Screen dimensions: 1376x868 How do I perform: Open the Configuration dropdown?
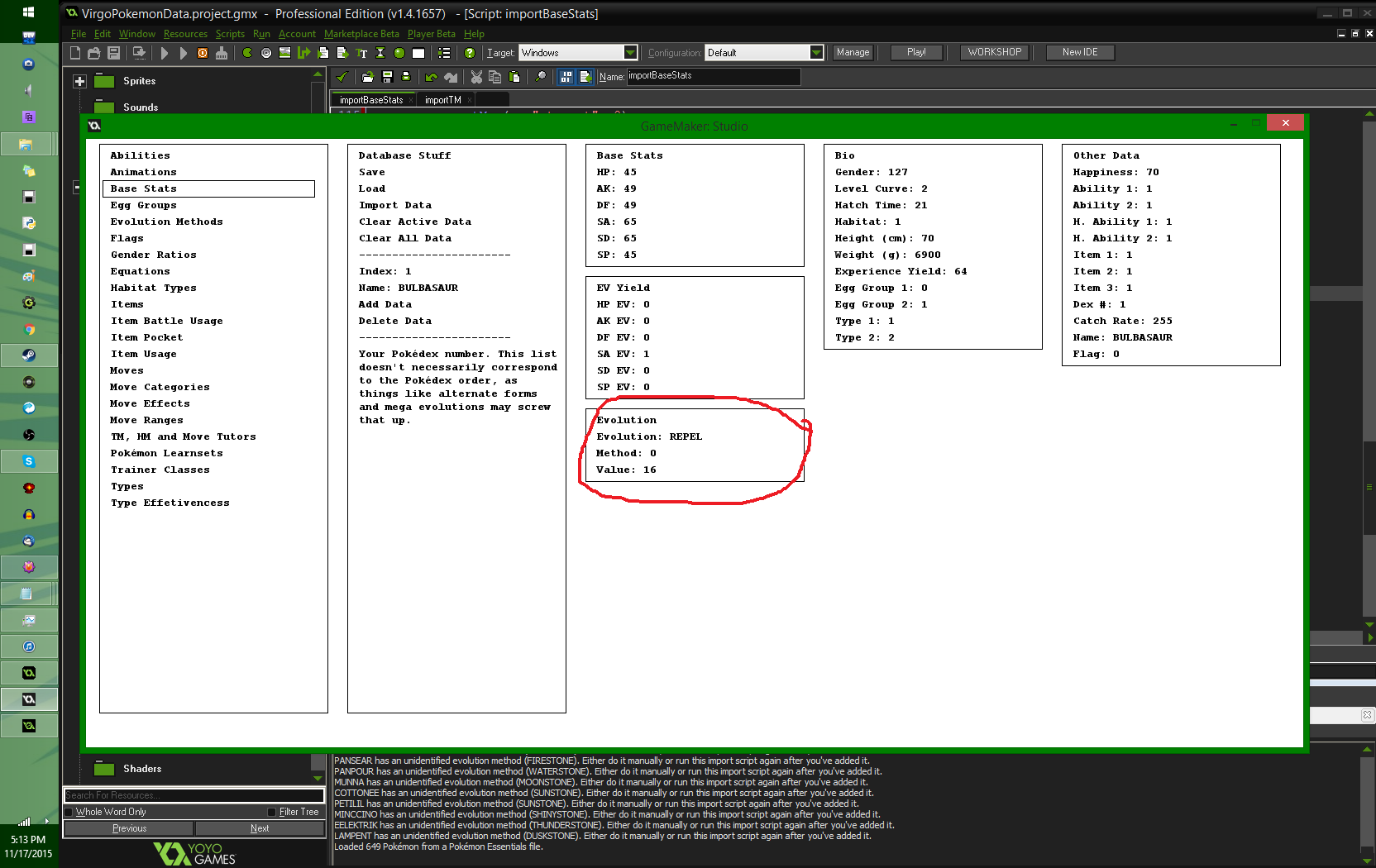(x=816, y=53)
